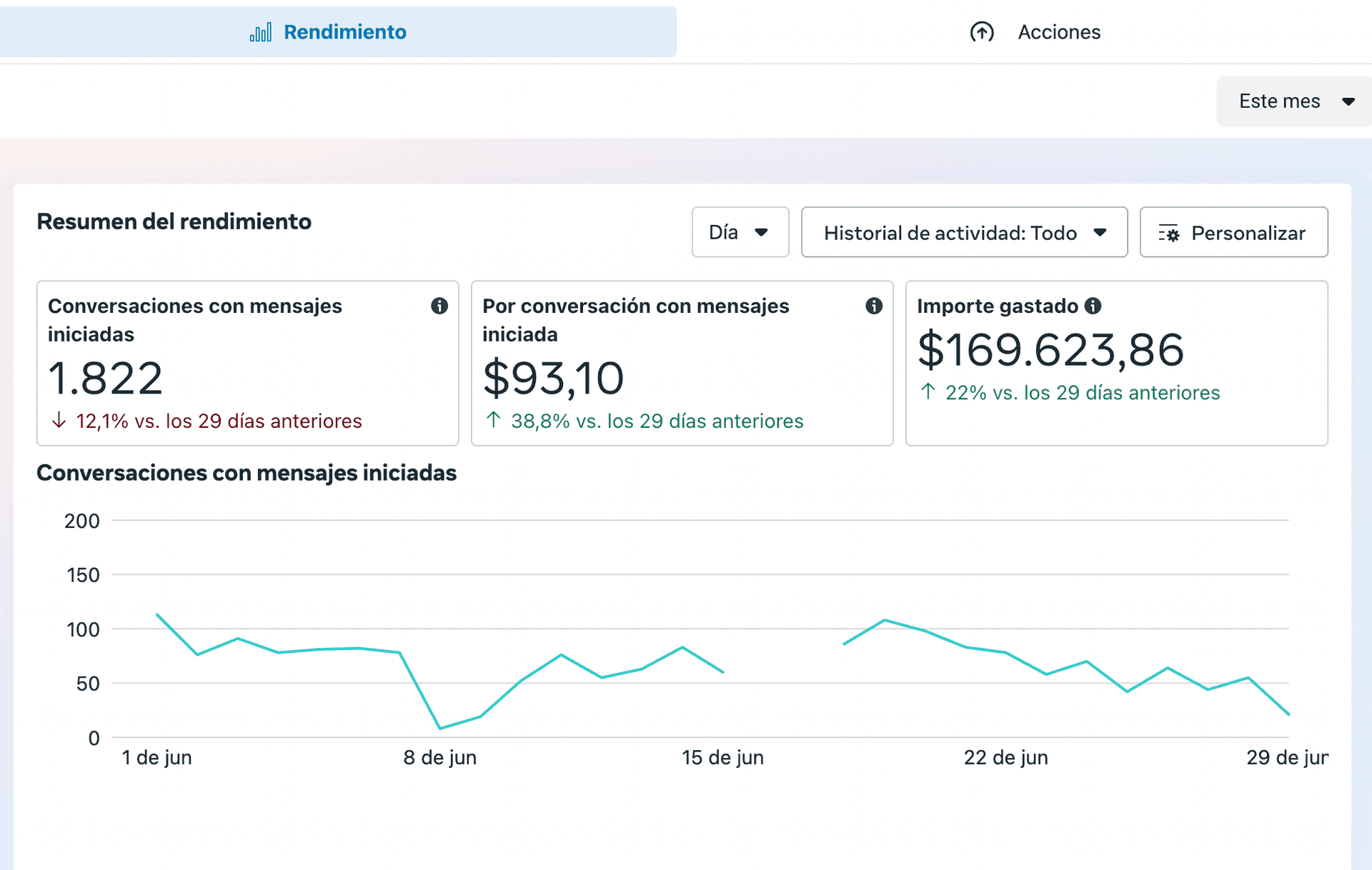Click info icon on Conversaciones con mensajes iniciadas card
Viewport: 1372px width, 870px height.
click(439, 306)
